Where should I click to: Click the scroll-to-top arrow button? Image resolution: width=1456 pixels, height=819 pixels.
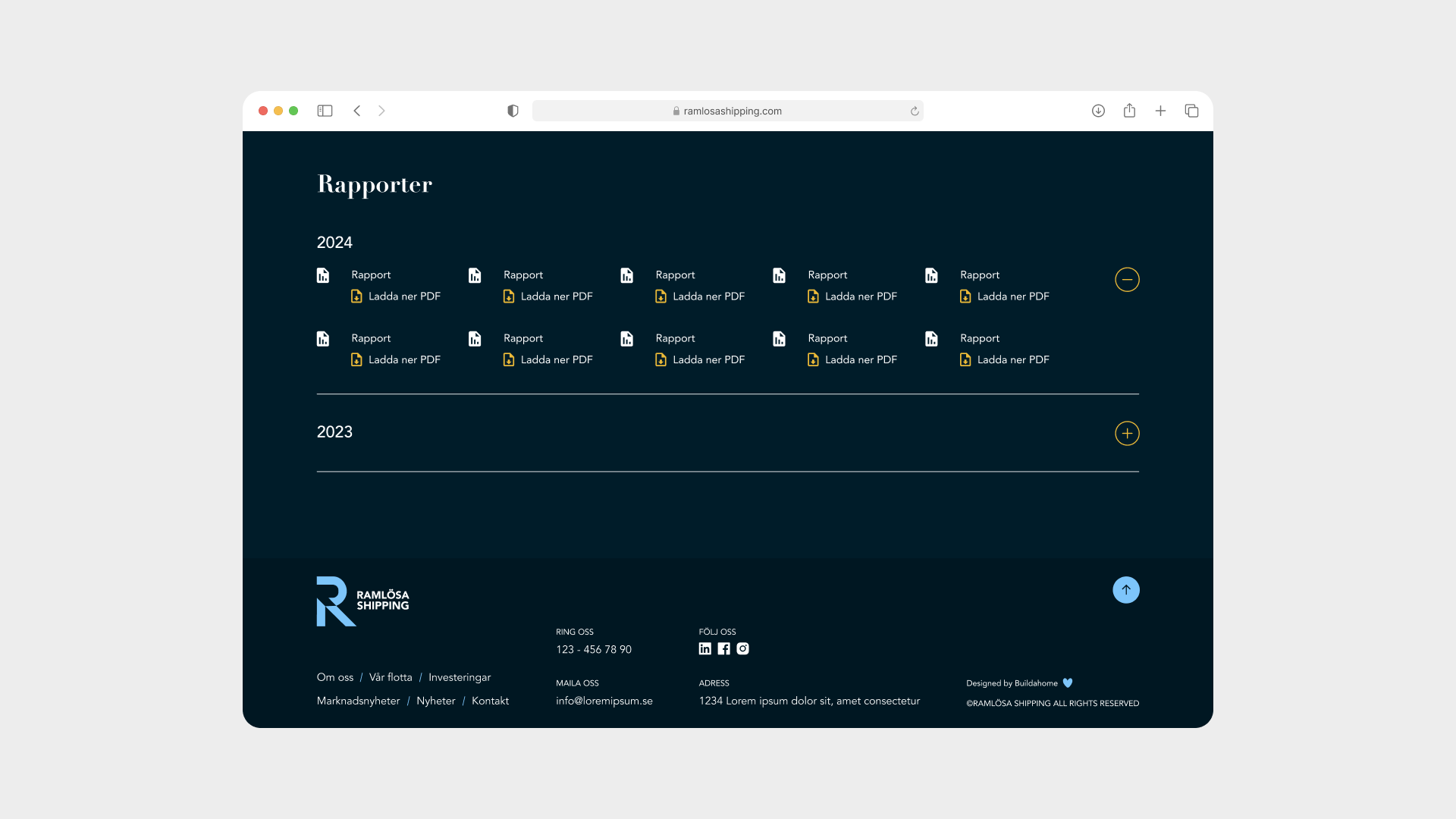(x=1125, y=590)
